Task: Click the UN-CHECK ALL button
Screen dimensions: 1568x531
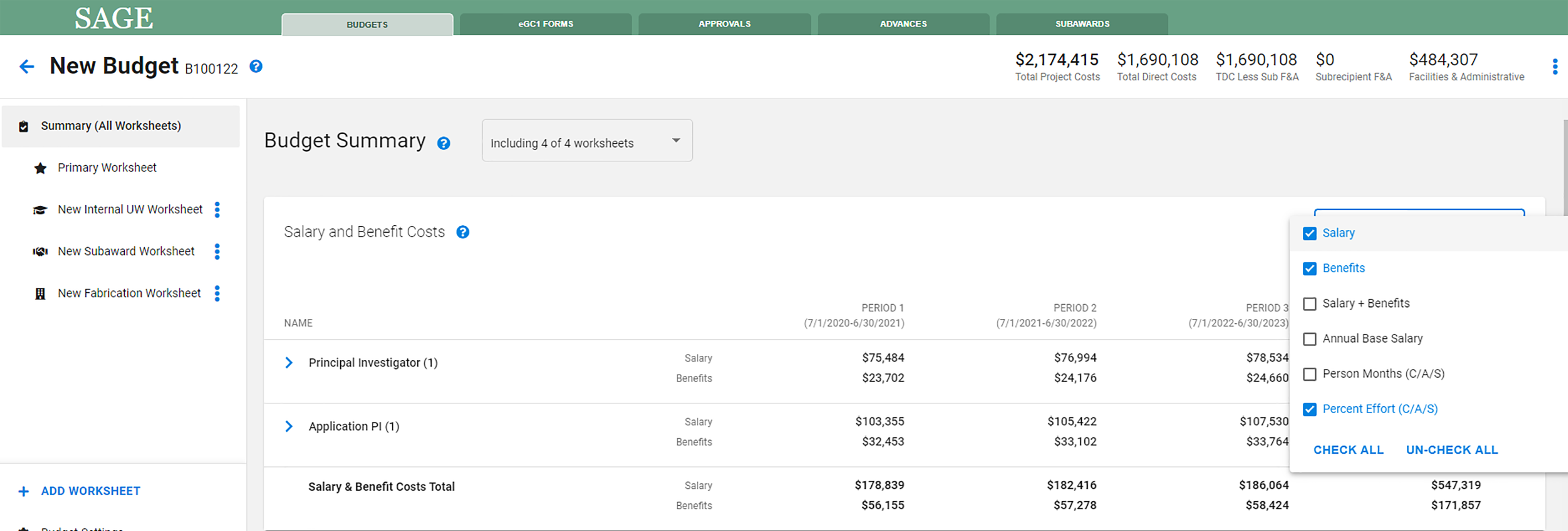Action: (x=1452, y=450)
